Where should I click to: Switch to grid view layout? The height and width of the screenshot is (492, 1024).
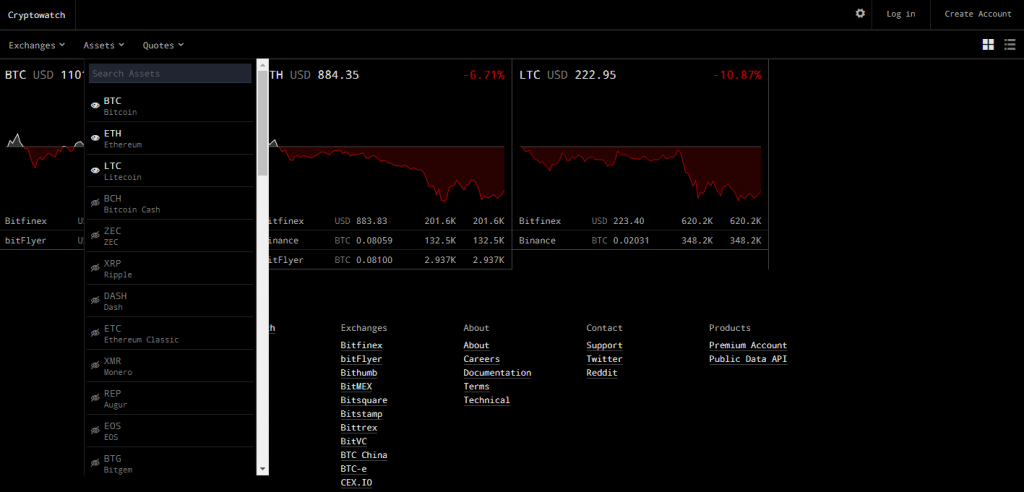pyautogui.click(x=988, y=44)
